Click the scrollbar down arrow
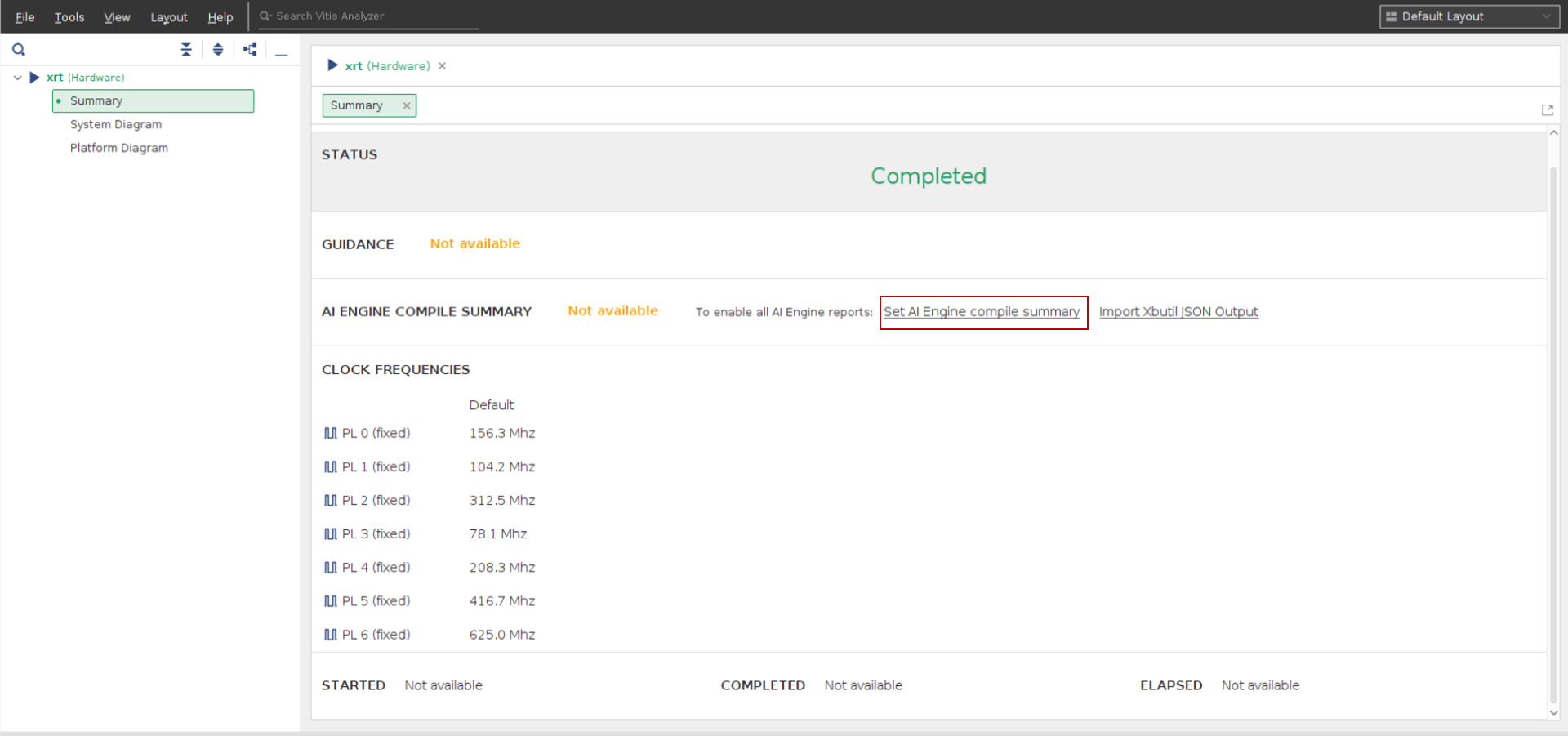Viewport: 1568px width, 736px height. [1553, 713]
